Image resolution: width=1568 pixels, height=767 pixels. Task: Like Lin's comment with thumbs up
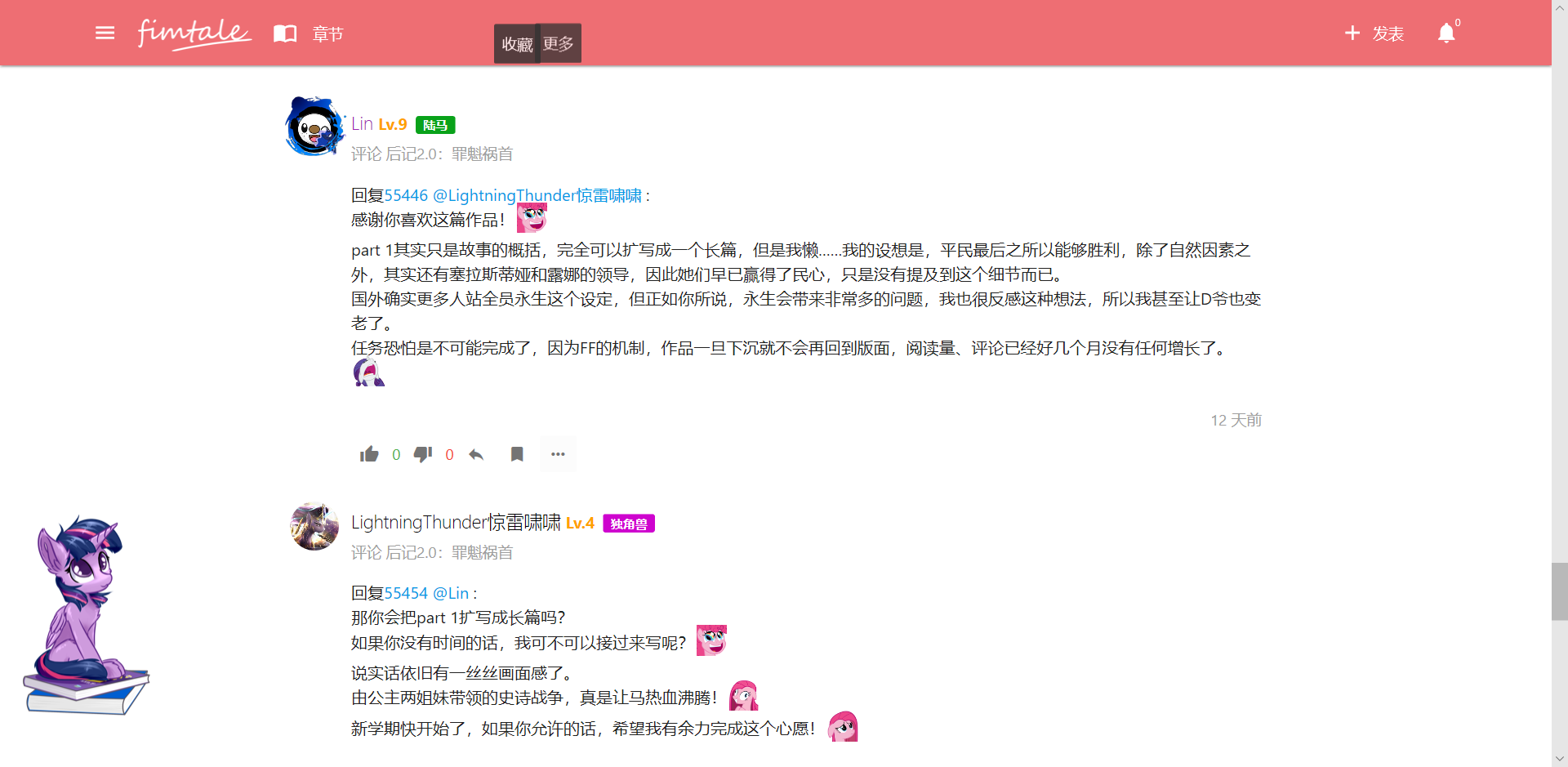click(369, 454)
